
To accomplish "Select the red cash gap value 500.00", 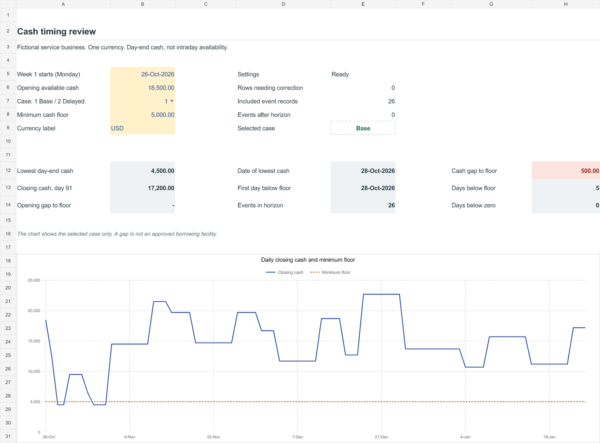I will [566, 171].
